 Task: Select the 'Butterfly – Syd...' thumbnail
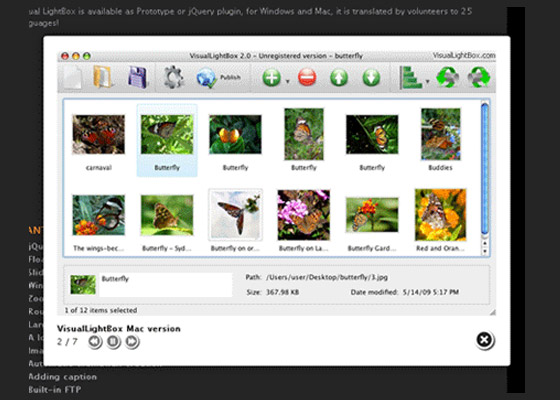click(167, 215)
